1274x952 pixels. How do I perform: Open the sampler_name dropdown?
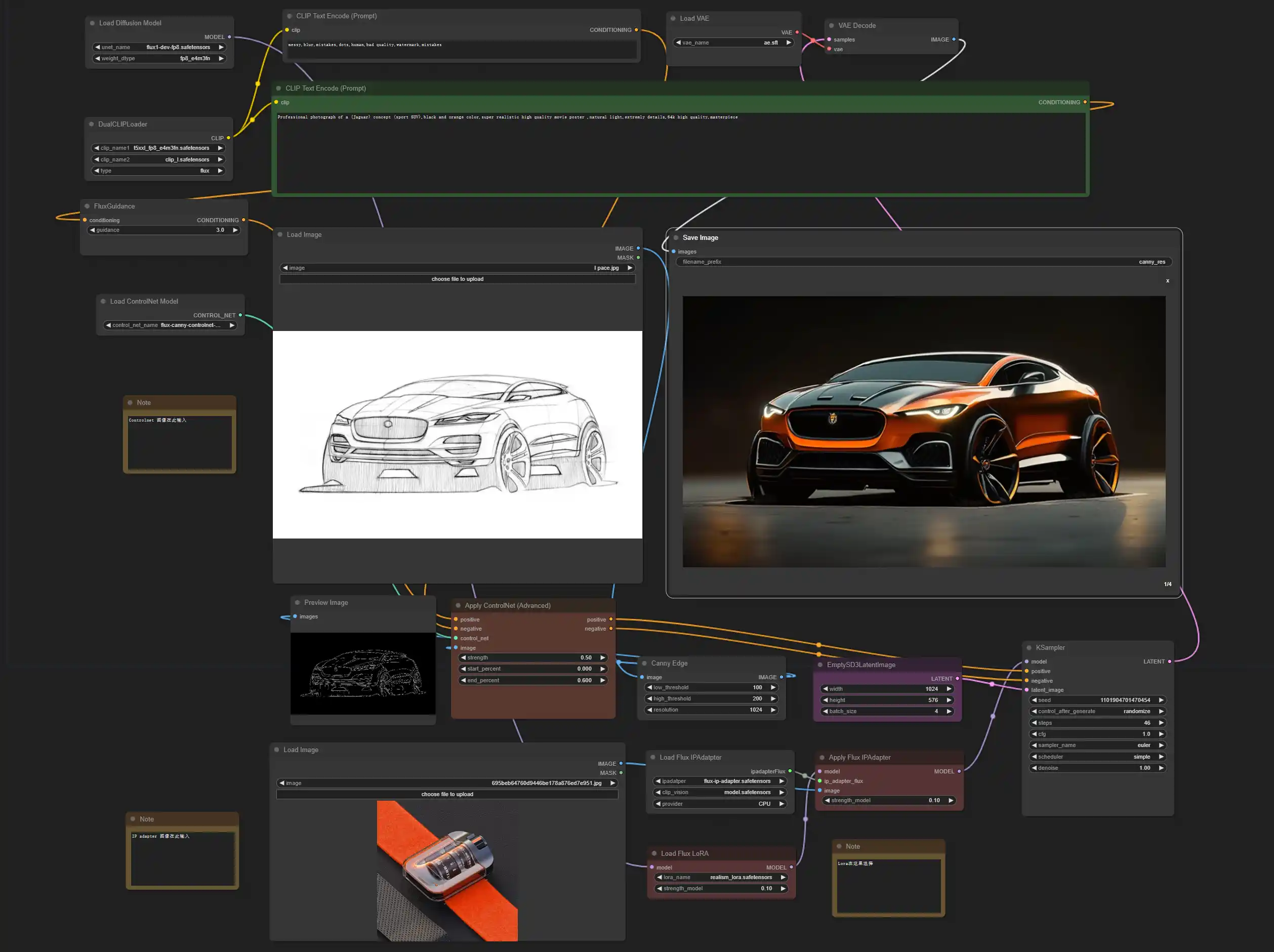[x=1098, y=745]
